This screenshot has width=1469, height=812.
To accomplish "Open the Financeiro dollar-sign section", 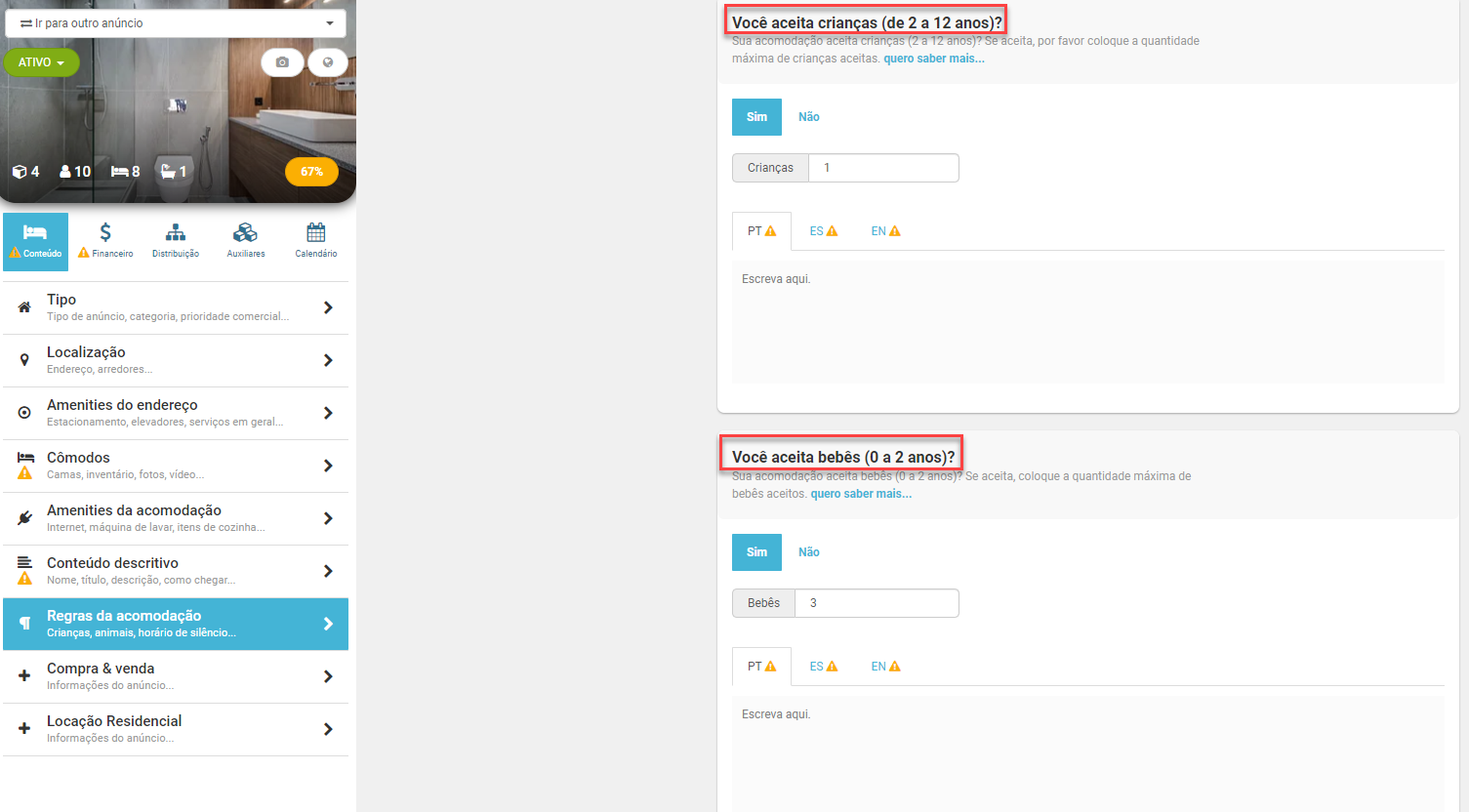I will pos(105,241).
